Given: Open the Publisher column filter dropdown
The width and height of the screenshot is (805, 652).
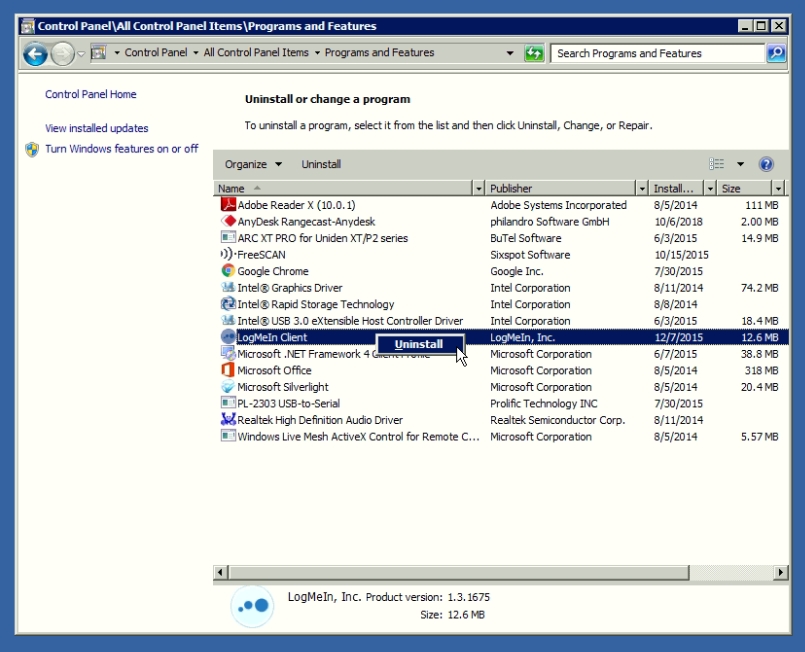Looking at the screenshot, I should pyautogui.click(x=642, y=188).
